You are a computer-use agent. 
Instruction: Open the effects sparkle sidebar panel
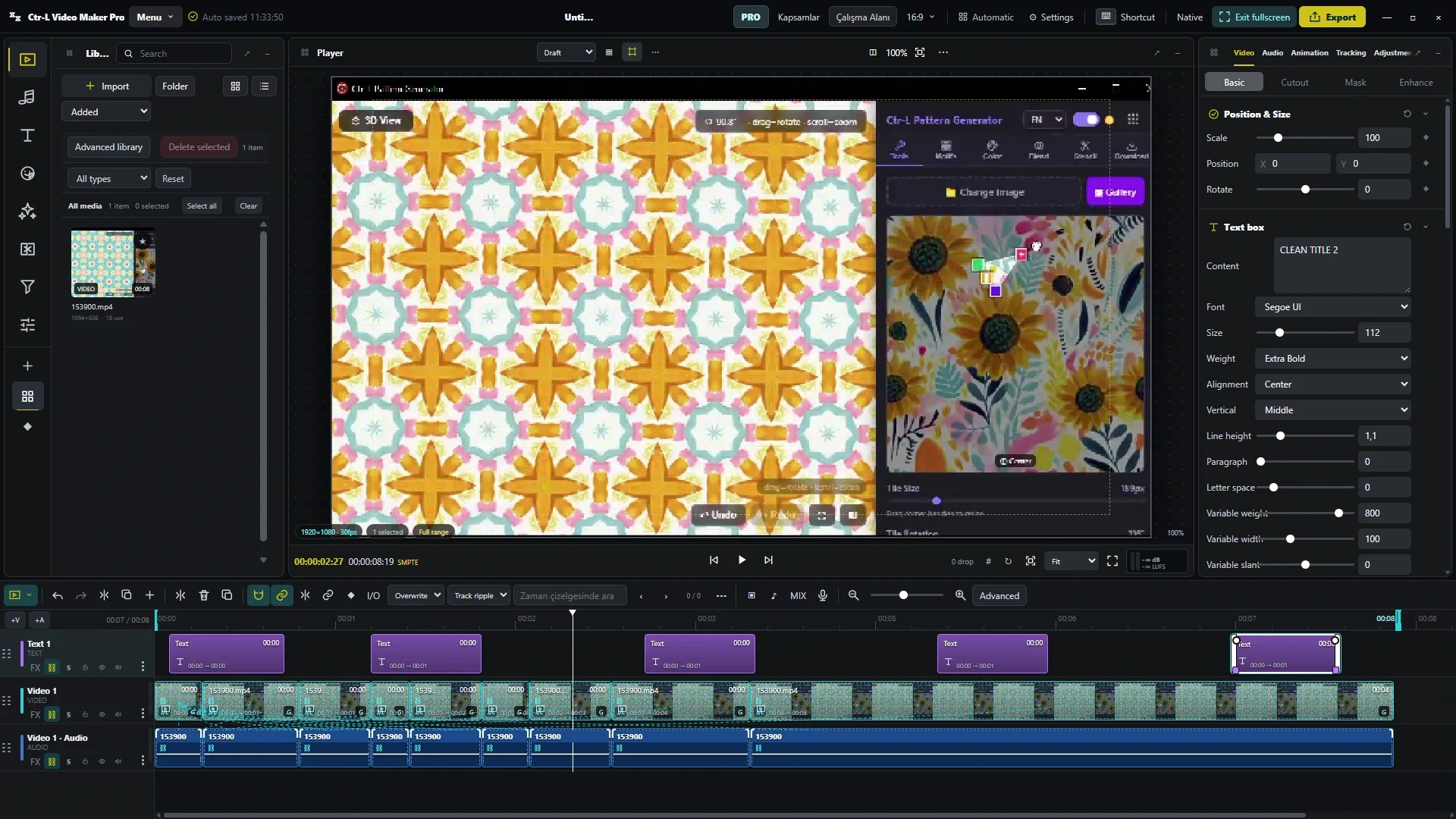click(27, 212)
